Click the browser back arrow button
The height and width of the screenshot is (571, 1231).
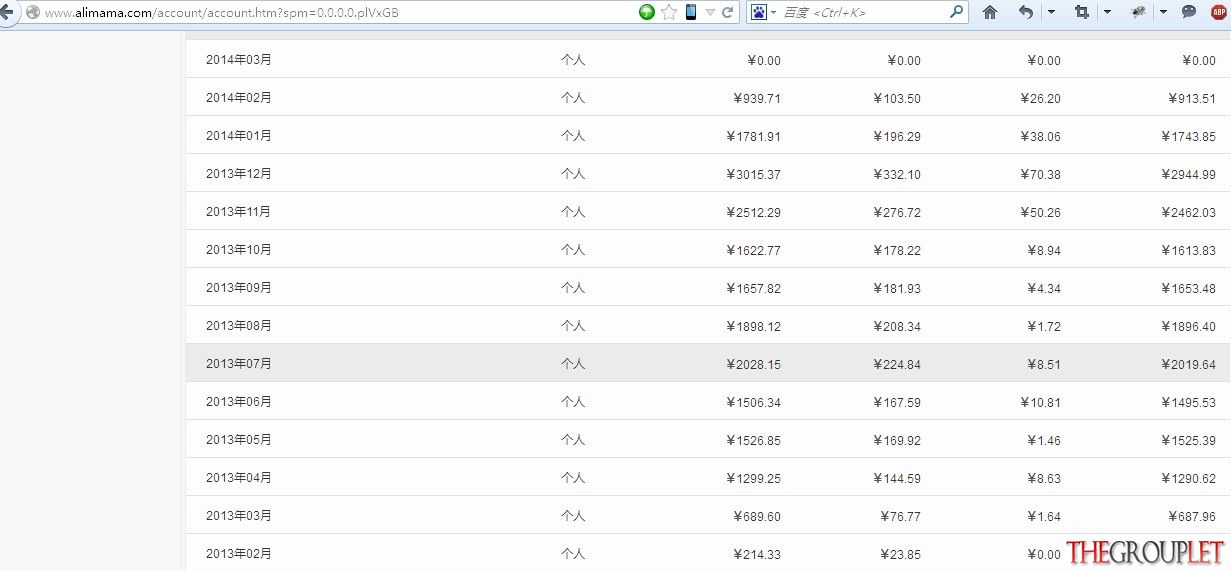5,12
